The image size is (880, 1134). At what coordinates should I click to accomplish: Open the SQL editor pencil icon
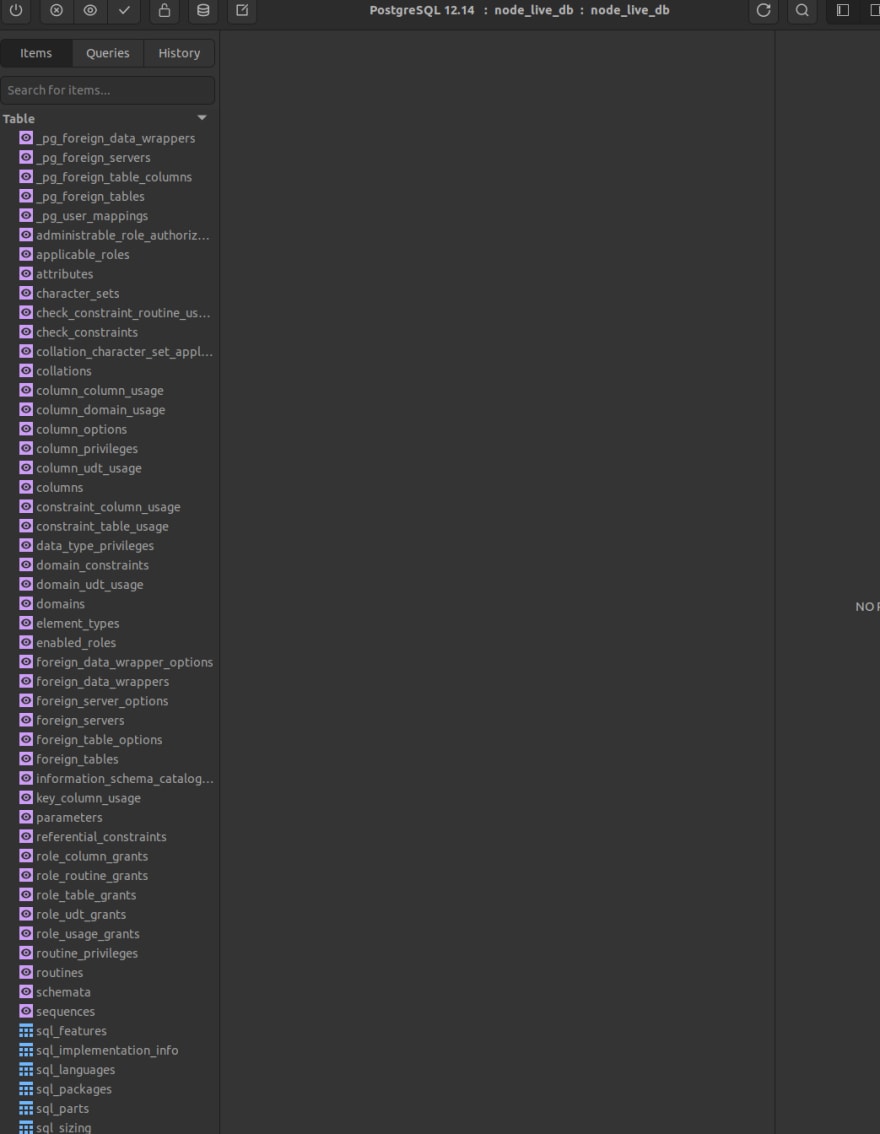[242, 10]
